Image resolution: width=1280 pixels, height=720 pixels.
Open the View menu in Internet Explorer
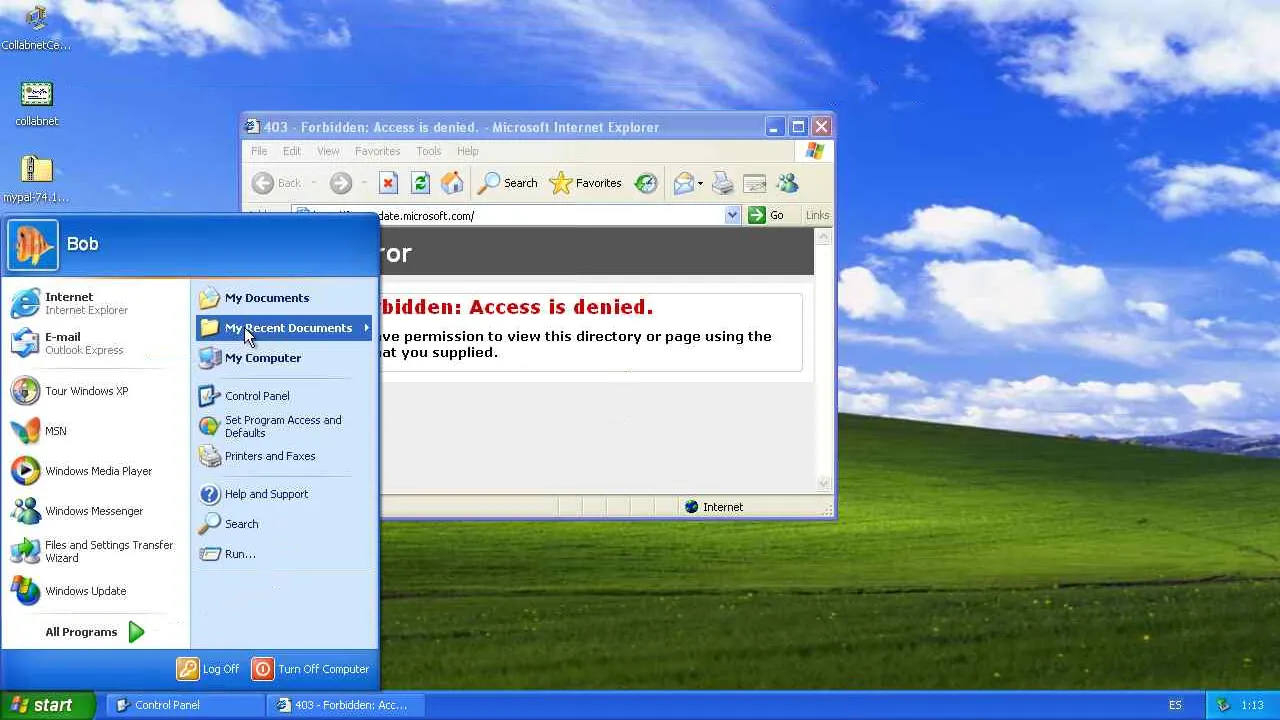pos(328,151)
